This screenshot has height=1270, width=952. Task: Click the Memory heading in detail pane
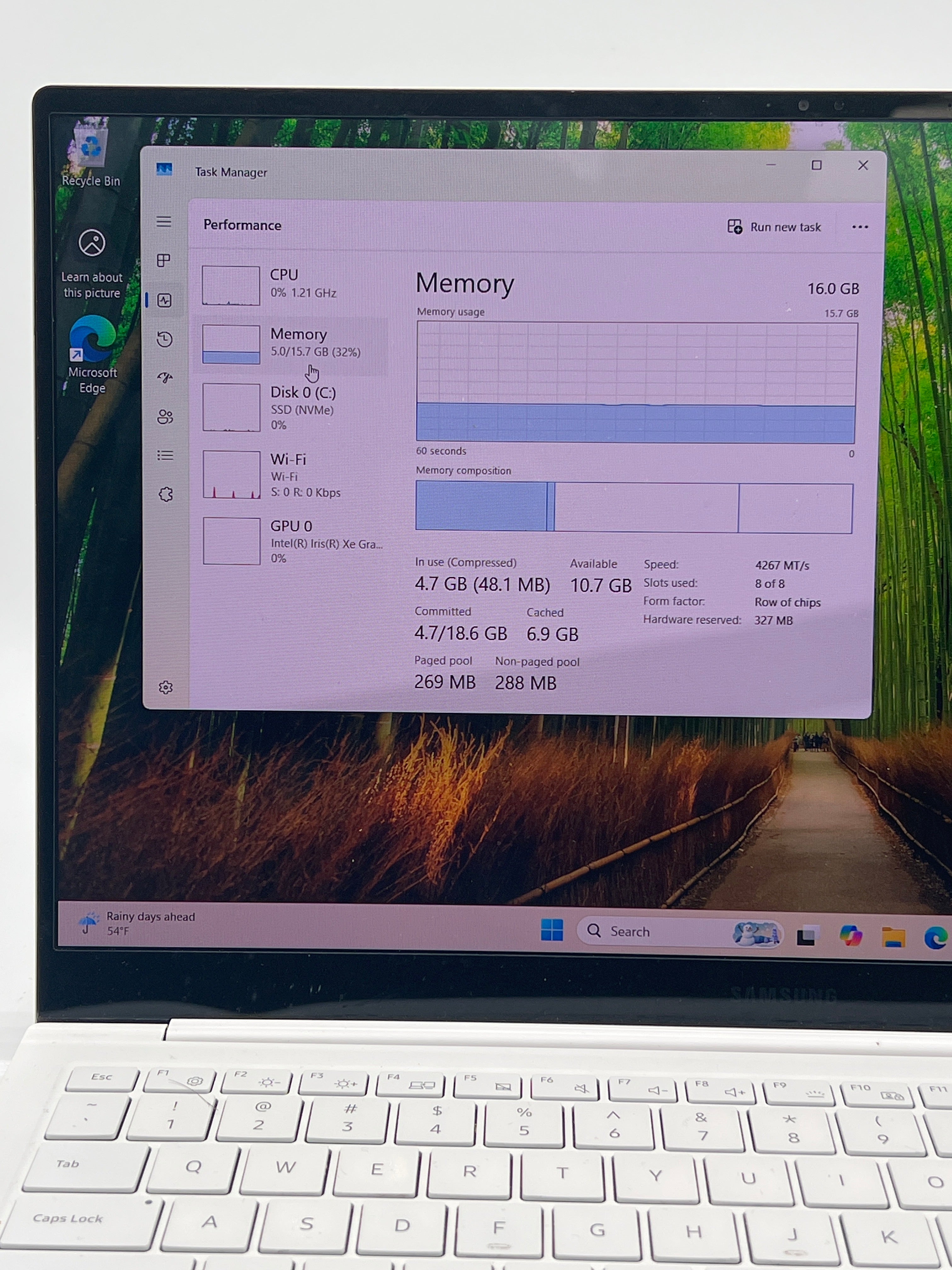tap(465, 283)
